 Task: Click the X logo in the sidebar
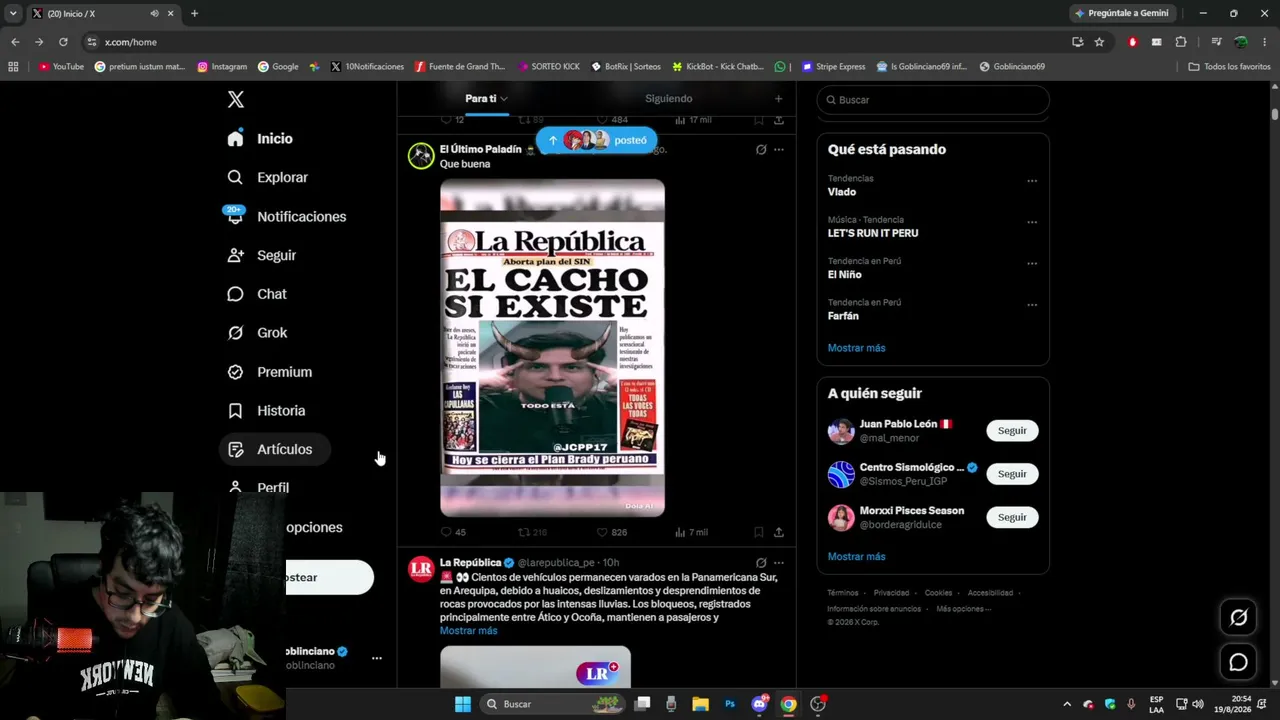click(236, 99)
